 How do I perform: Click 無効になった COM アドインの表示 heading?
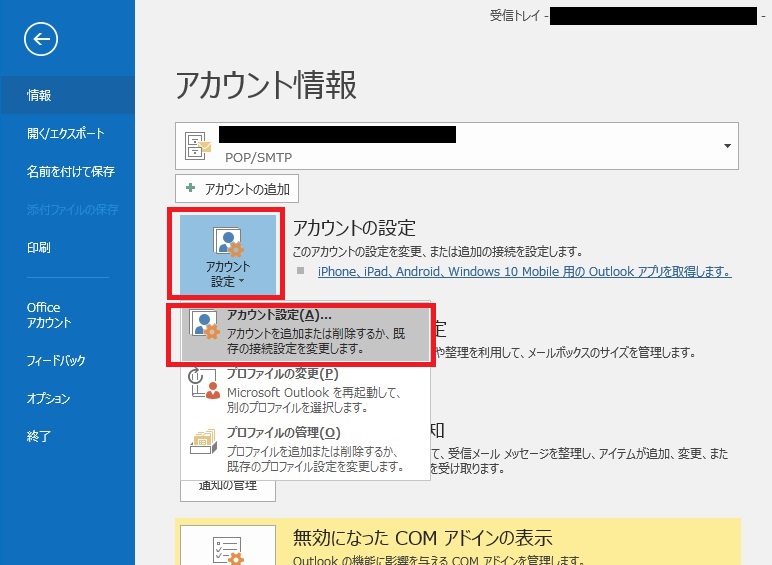(422, 537)
